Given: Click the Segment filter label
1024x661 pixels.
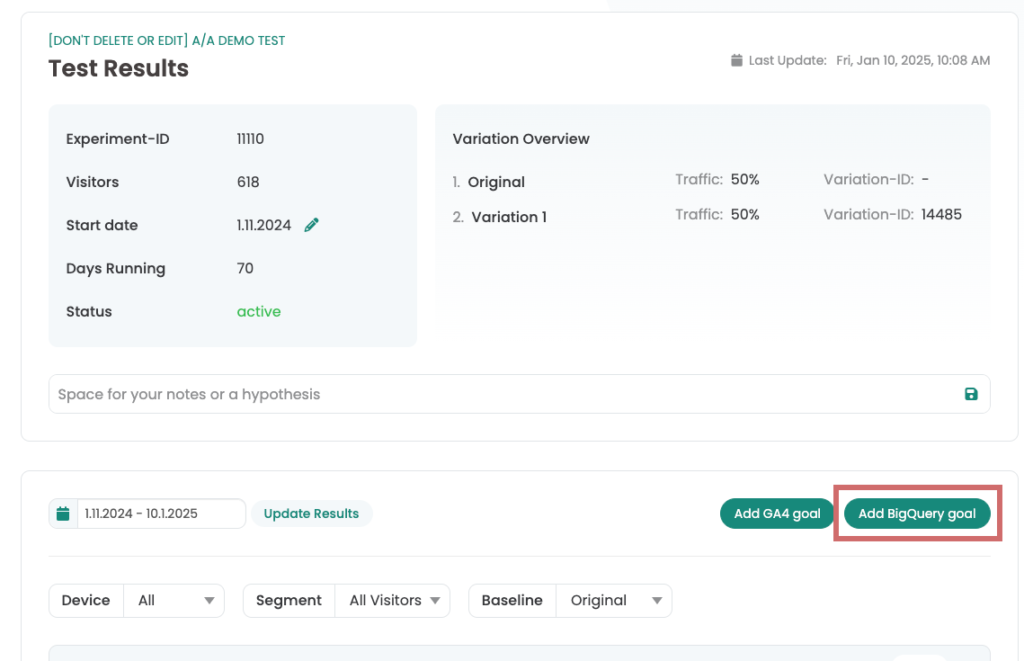Looking at the screenshot, I should [289, 600].
